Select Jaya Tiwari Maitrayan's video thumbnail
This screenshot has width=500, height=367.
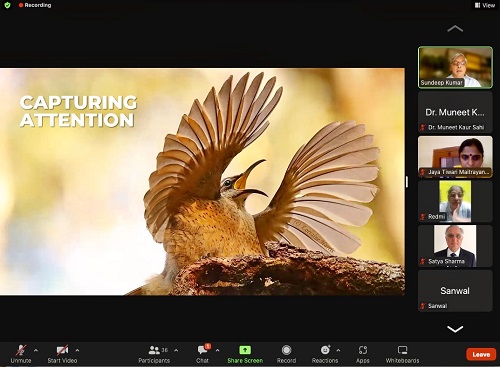[455, 157]
